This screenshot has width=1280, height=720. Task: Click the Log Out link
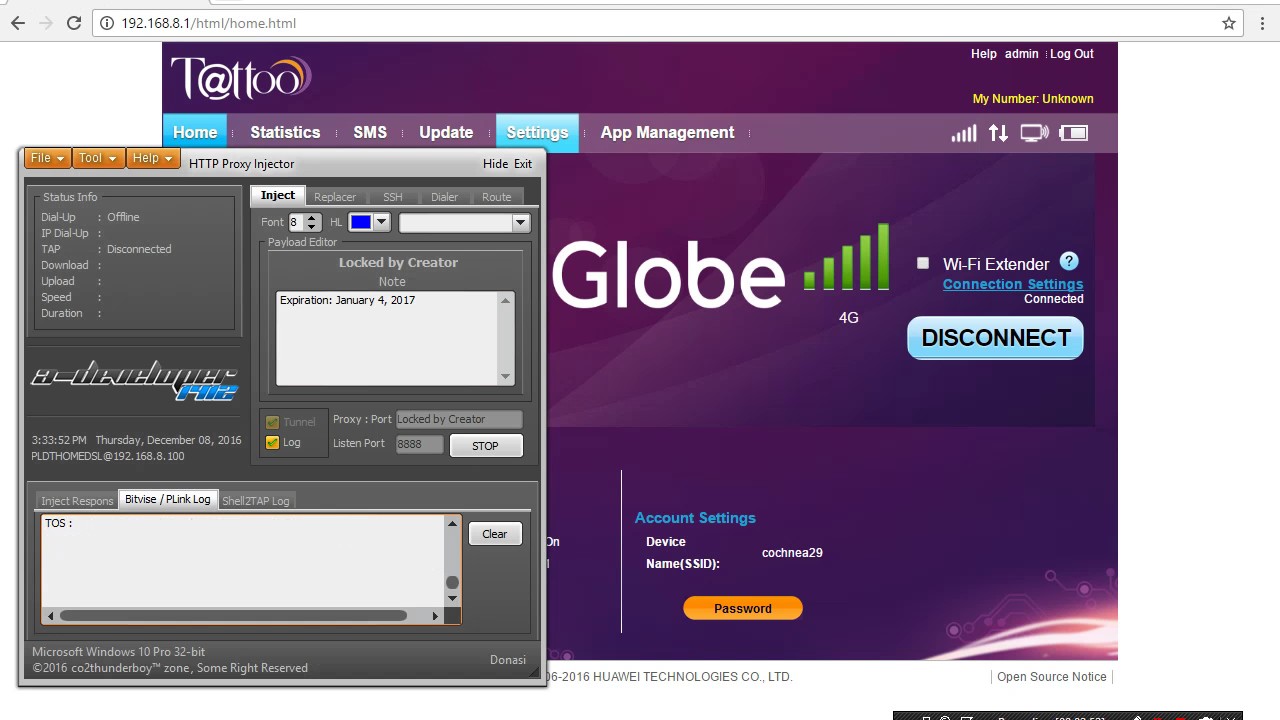1072,54
